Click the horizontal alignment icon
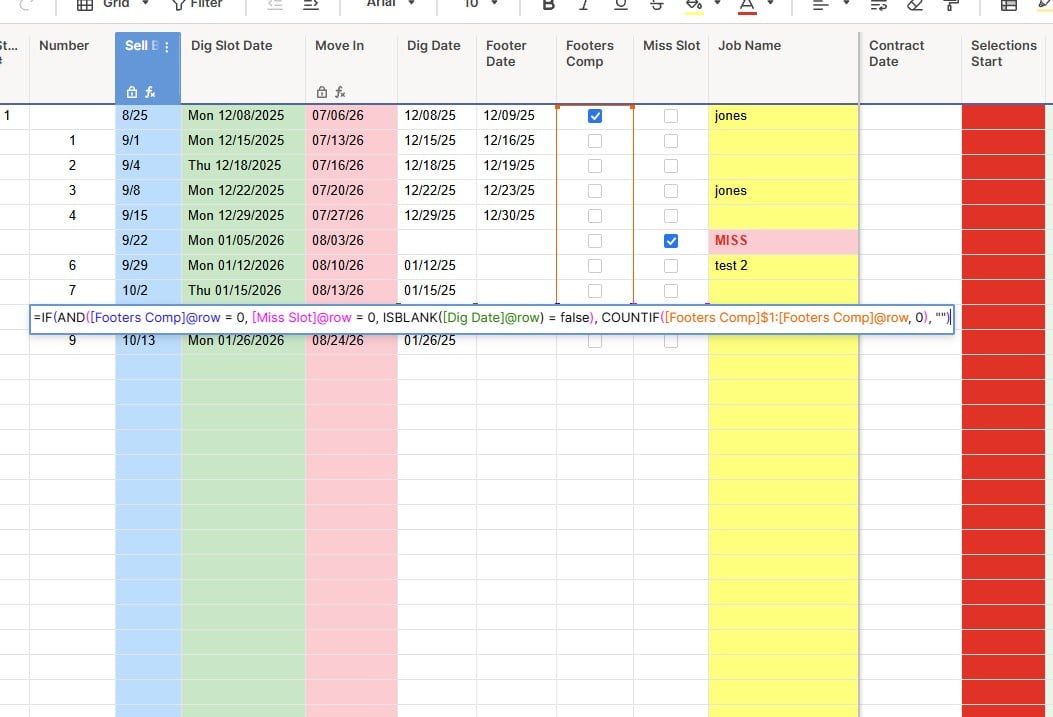Screen dimensions: 1053x717 (x=820, y=5)
